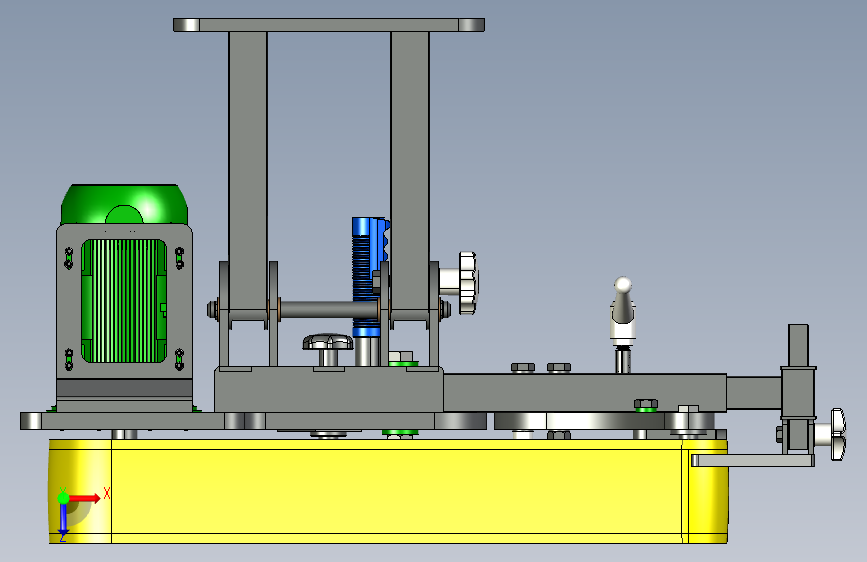Pick the hex nut with green washer on arm
Viewport: 867px width, 562px height.
coord(645,405)
